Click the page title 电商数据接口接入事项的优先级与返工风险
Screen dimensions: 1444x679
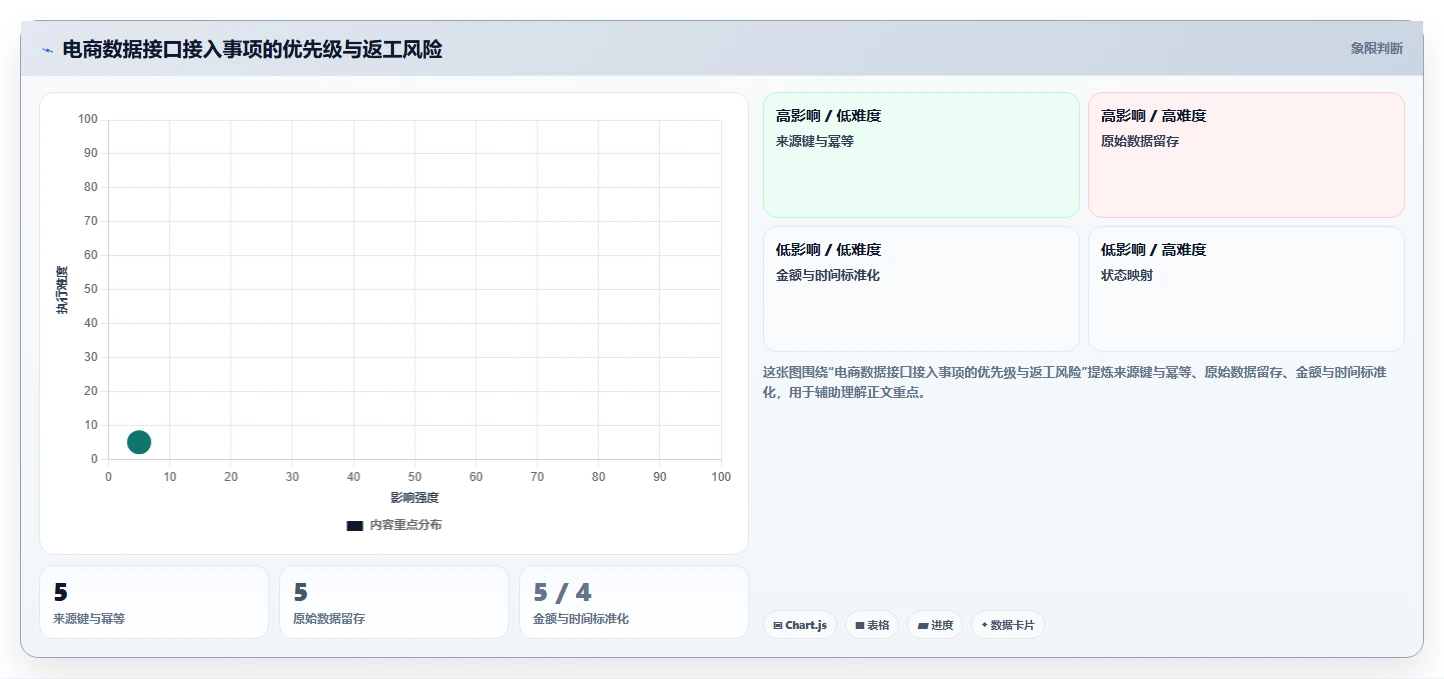252,49
